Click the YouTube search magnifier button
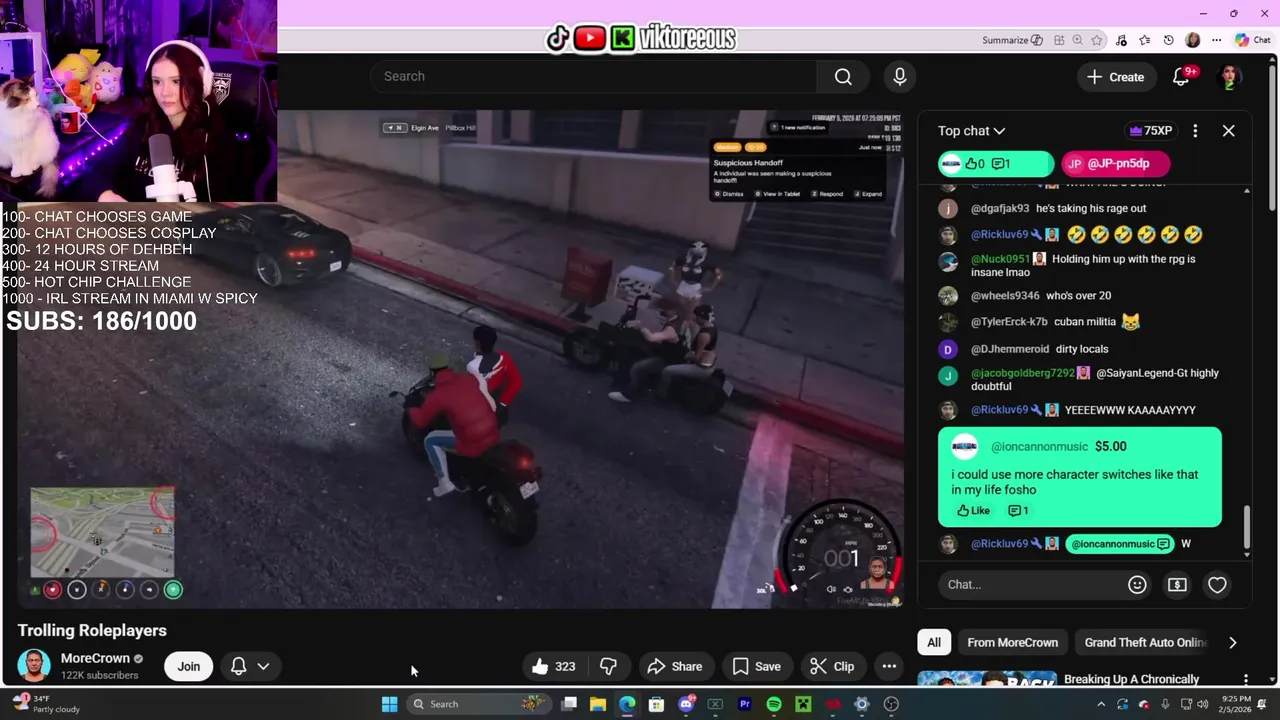The image size is (1280, 720). point(843,77)
